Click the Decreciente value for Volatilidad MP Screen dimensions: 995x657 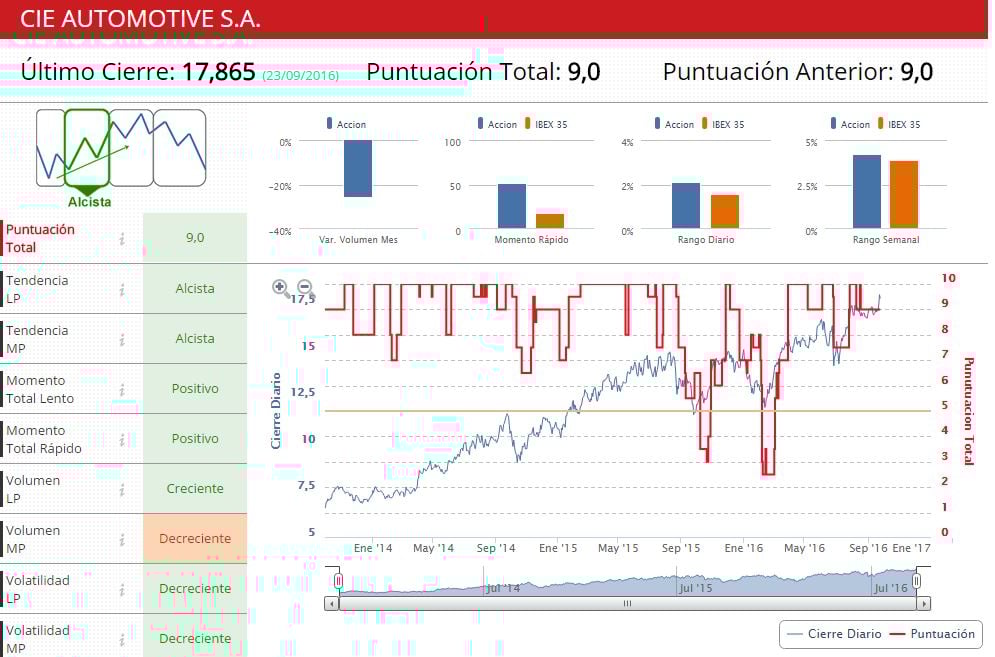coord(195,639)
